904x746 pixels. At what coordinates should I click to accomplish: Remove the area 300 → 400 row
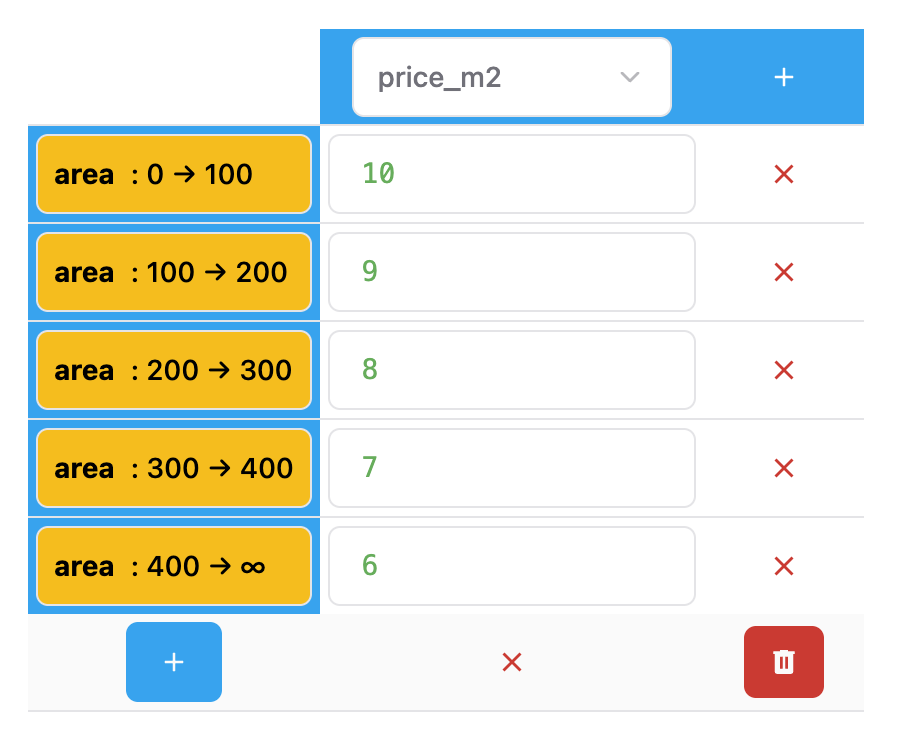click(x=784, y=468)
